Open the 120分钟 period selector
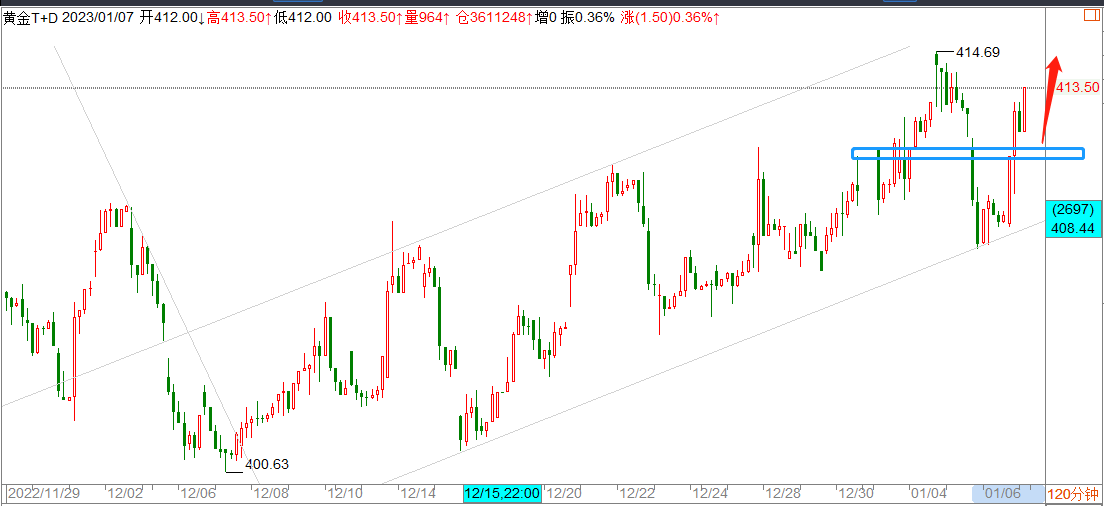 tap(1074, 494)
